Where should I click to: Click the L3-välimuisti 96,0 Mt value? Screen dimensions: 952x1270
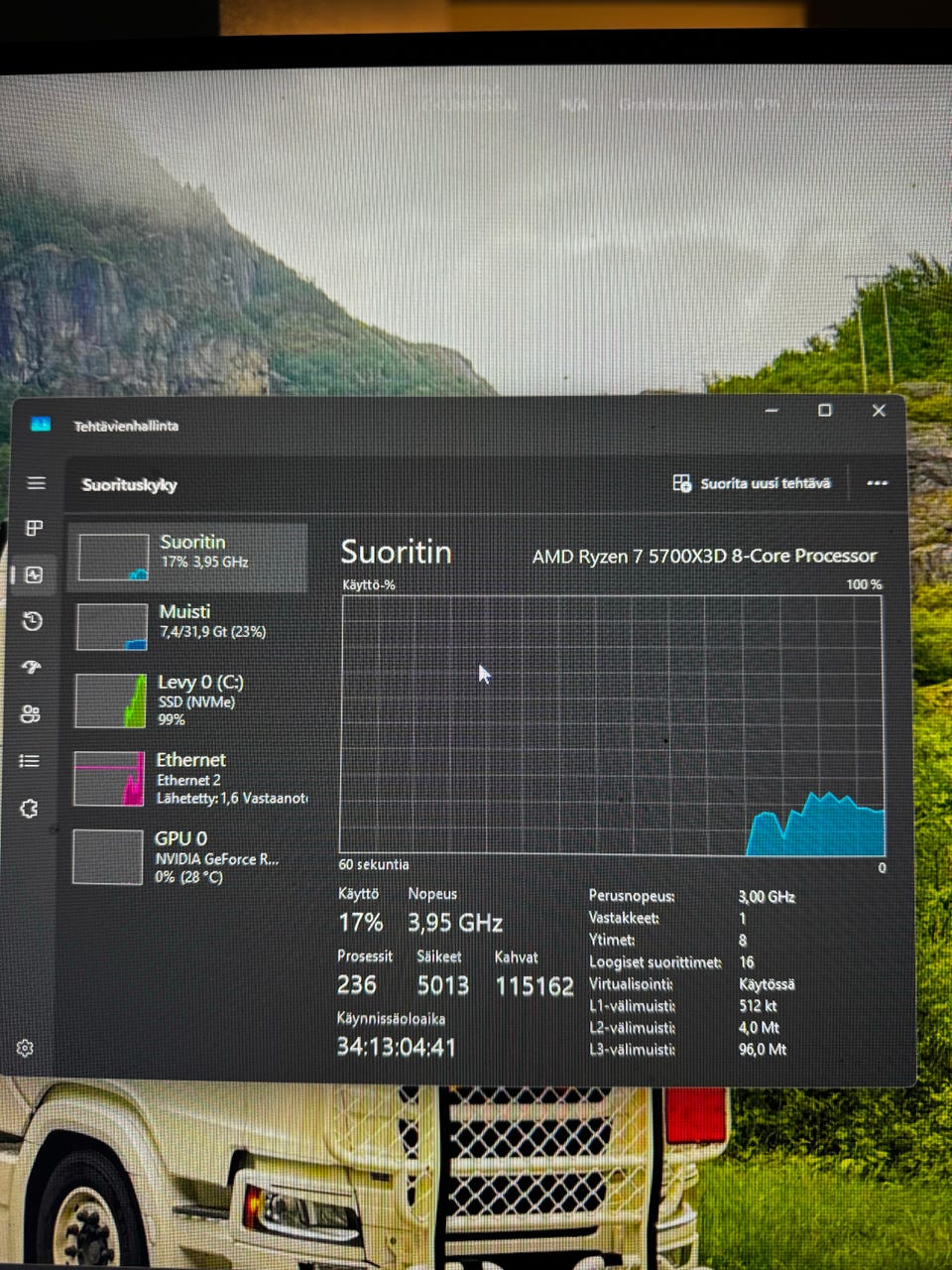(763, 1049)
